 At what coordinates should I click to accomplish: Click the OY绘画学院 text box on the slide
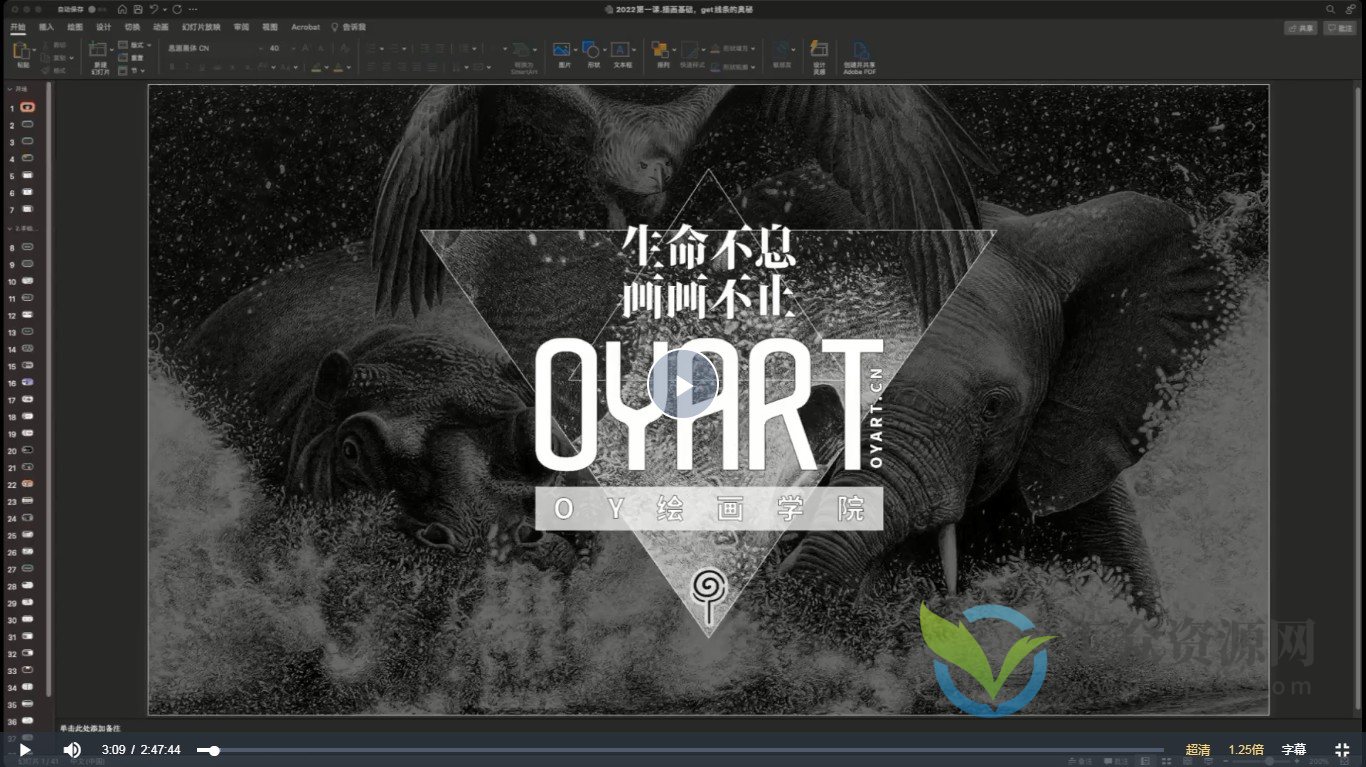pos(709,508)
